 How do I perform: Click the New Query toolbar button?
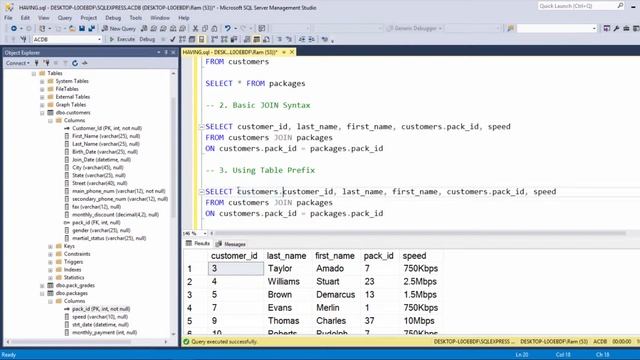tap(119, 28)
